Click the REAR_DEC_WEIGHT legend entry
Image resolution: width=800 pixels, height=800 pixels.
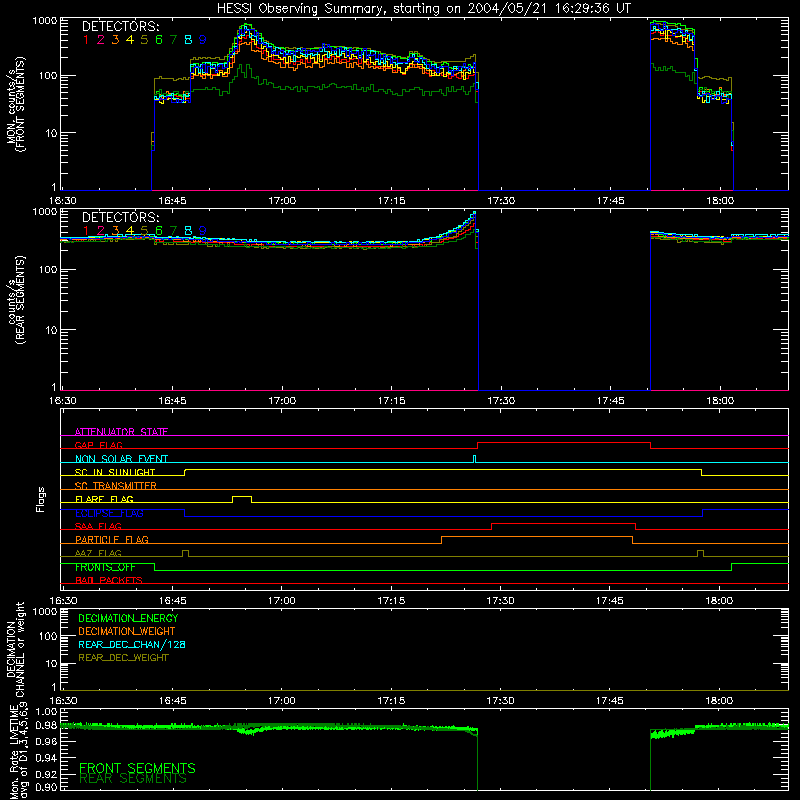tap(123, 658)
